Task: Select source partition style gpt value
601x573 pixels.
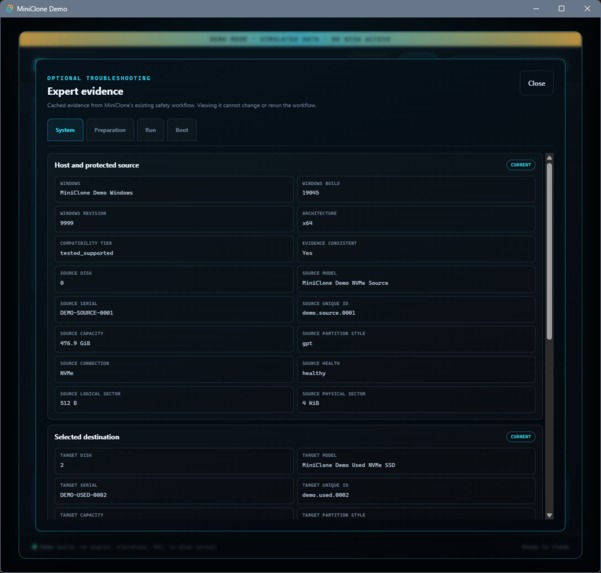Action: click(307, 343)
